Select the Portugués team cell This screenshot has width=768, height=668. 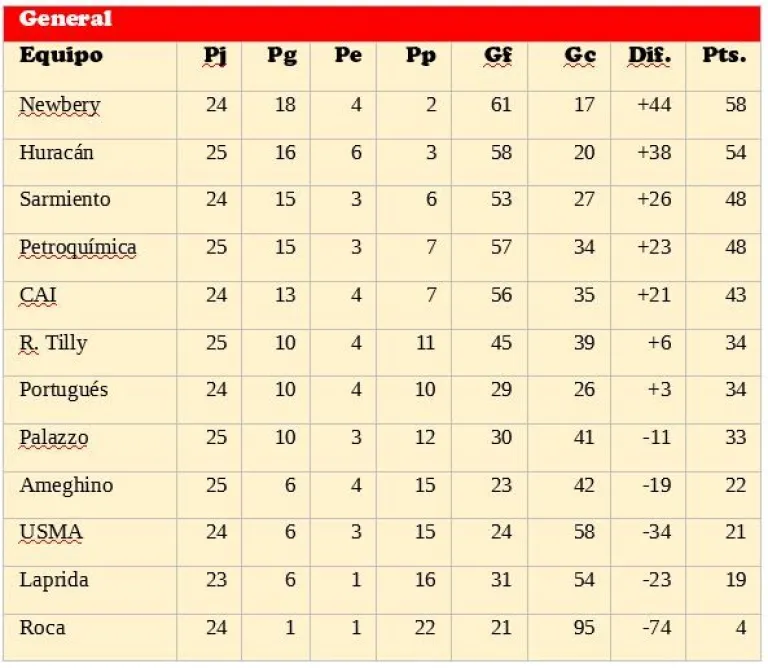coord(64,390)
